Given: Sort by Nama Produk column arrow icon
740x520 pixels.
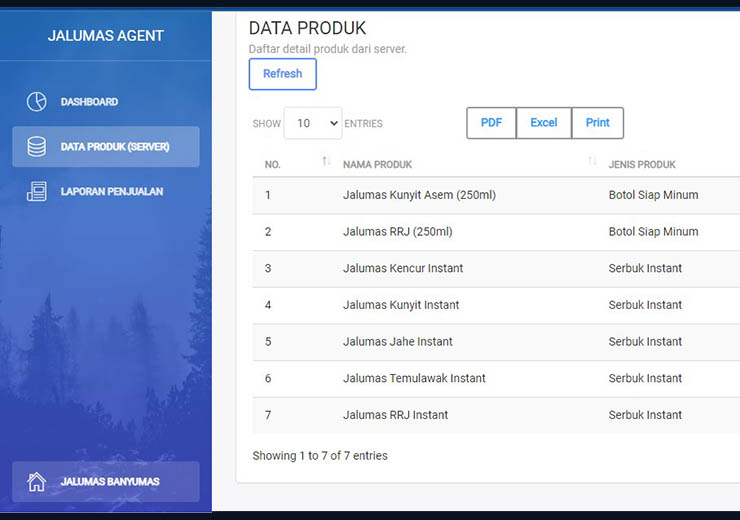Looking at the screenshot, I should pyautogui.click(x=592, y=163).
